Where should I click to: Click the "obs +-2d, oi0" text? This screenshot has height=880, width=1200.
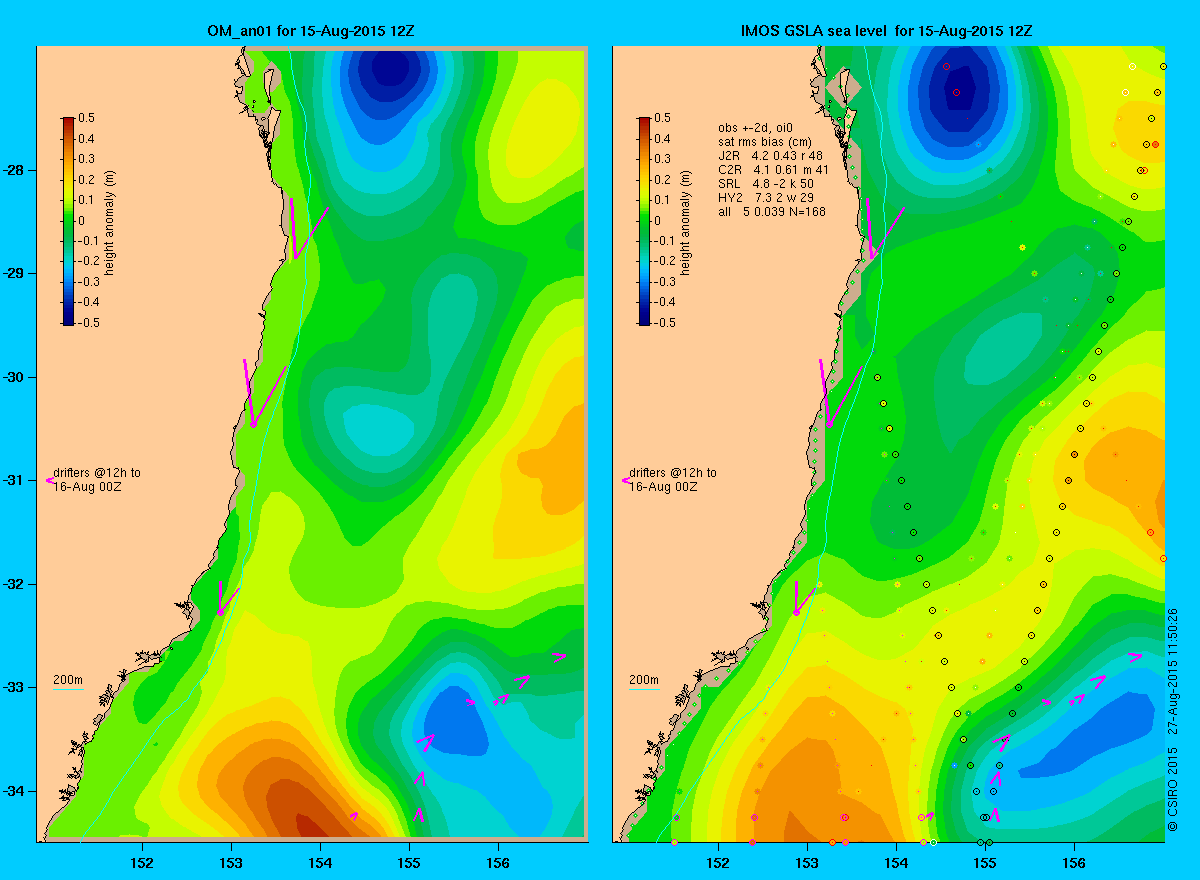click(x=754, y=128)
